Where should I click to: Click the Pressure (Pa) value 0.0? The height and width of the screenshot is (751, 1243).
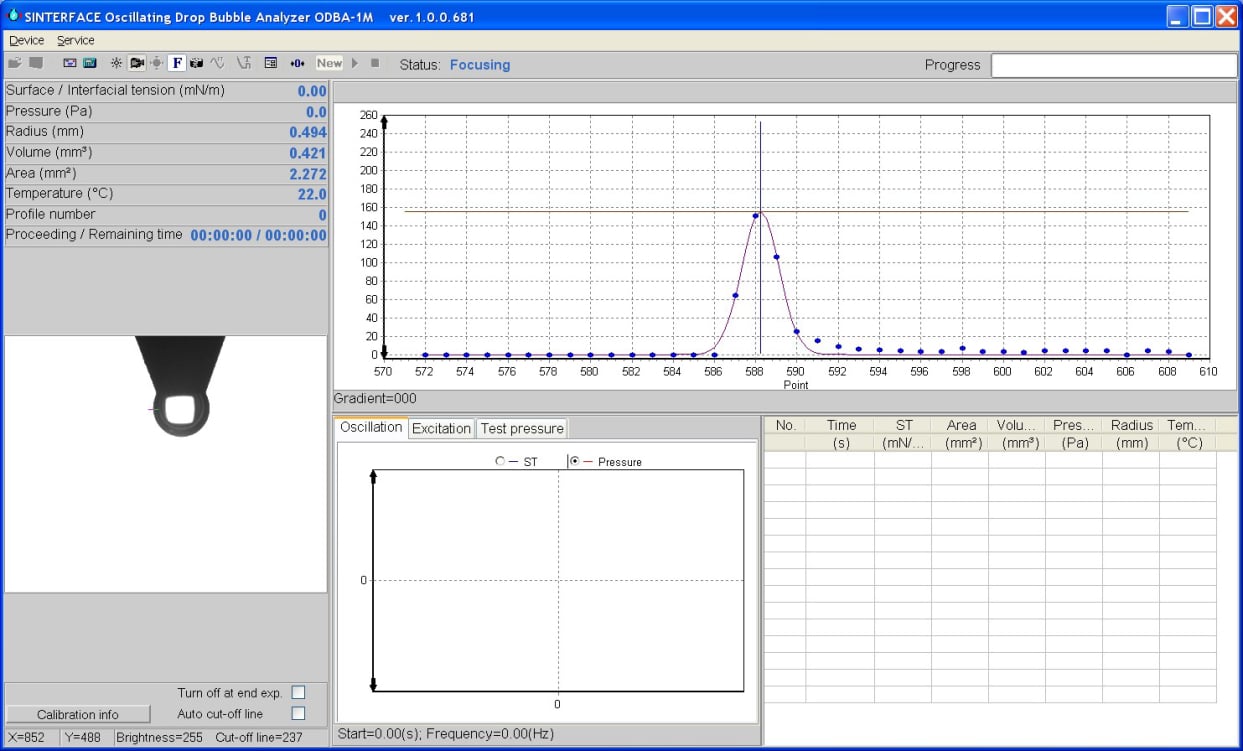click(x=316, y=112)
